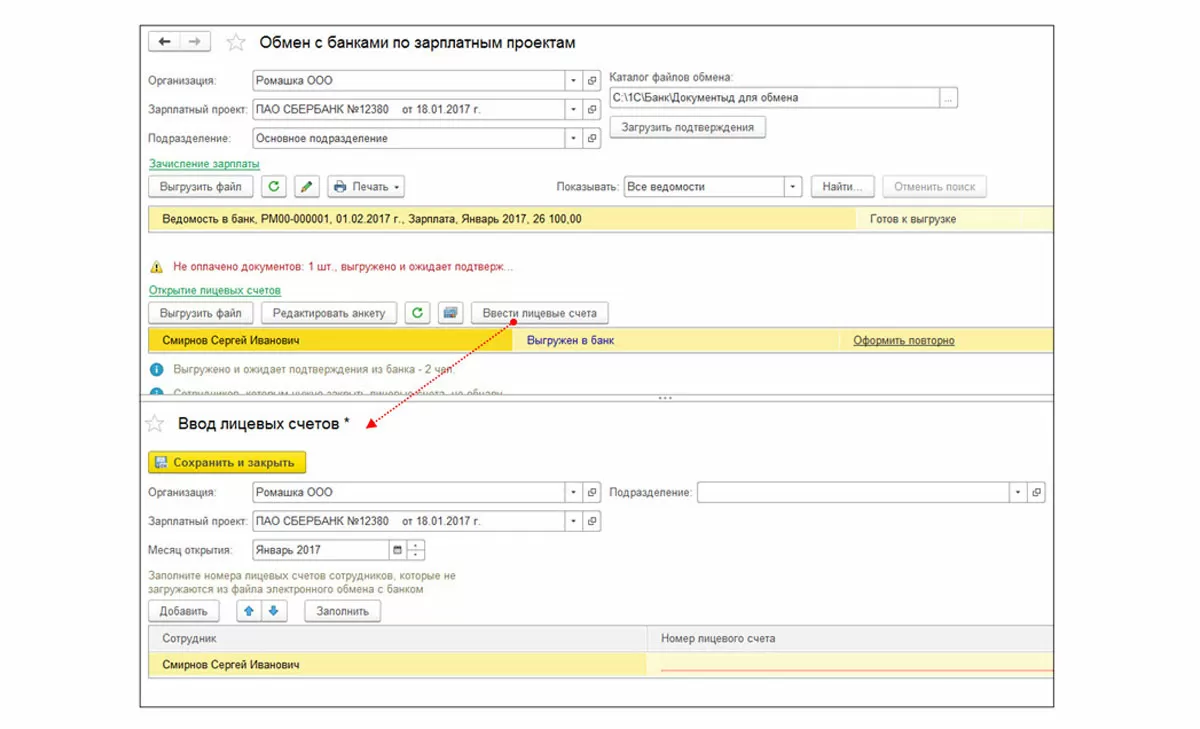Click the Не оплачено документов warning text

[x=343, y=268]
